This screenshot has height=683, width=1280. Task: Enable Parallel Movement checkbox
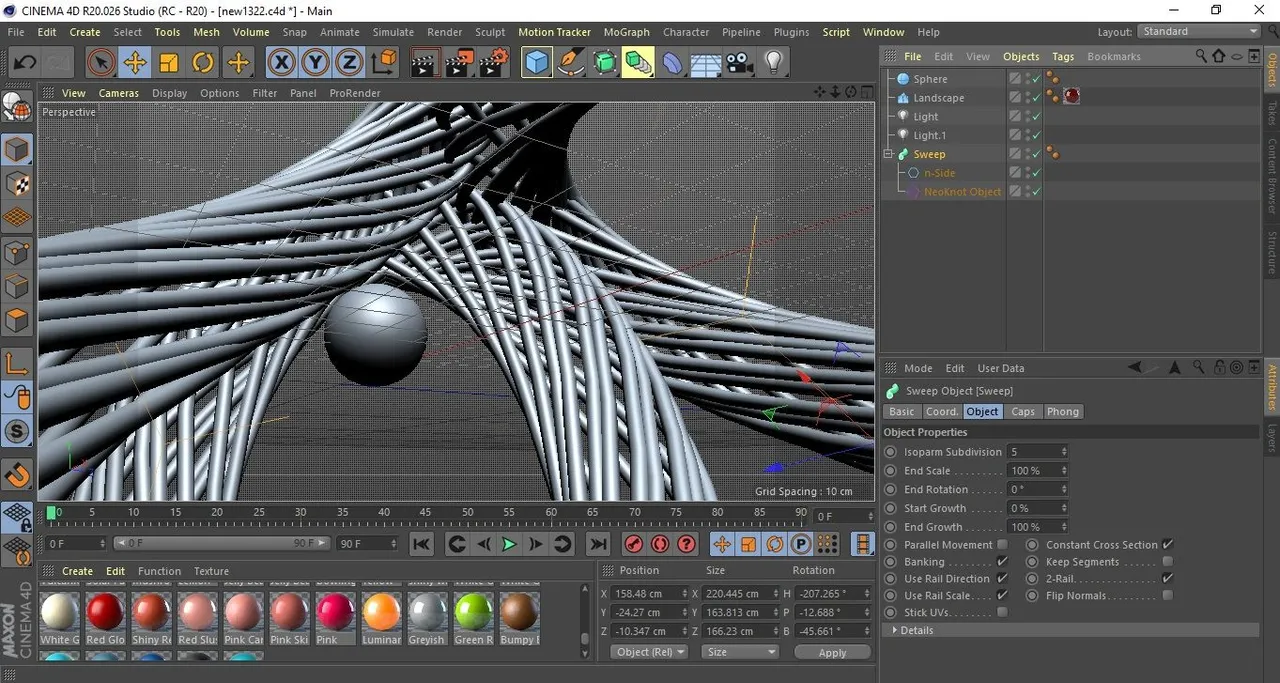(1002, 545)
